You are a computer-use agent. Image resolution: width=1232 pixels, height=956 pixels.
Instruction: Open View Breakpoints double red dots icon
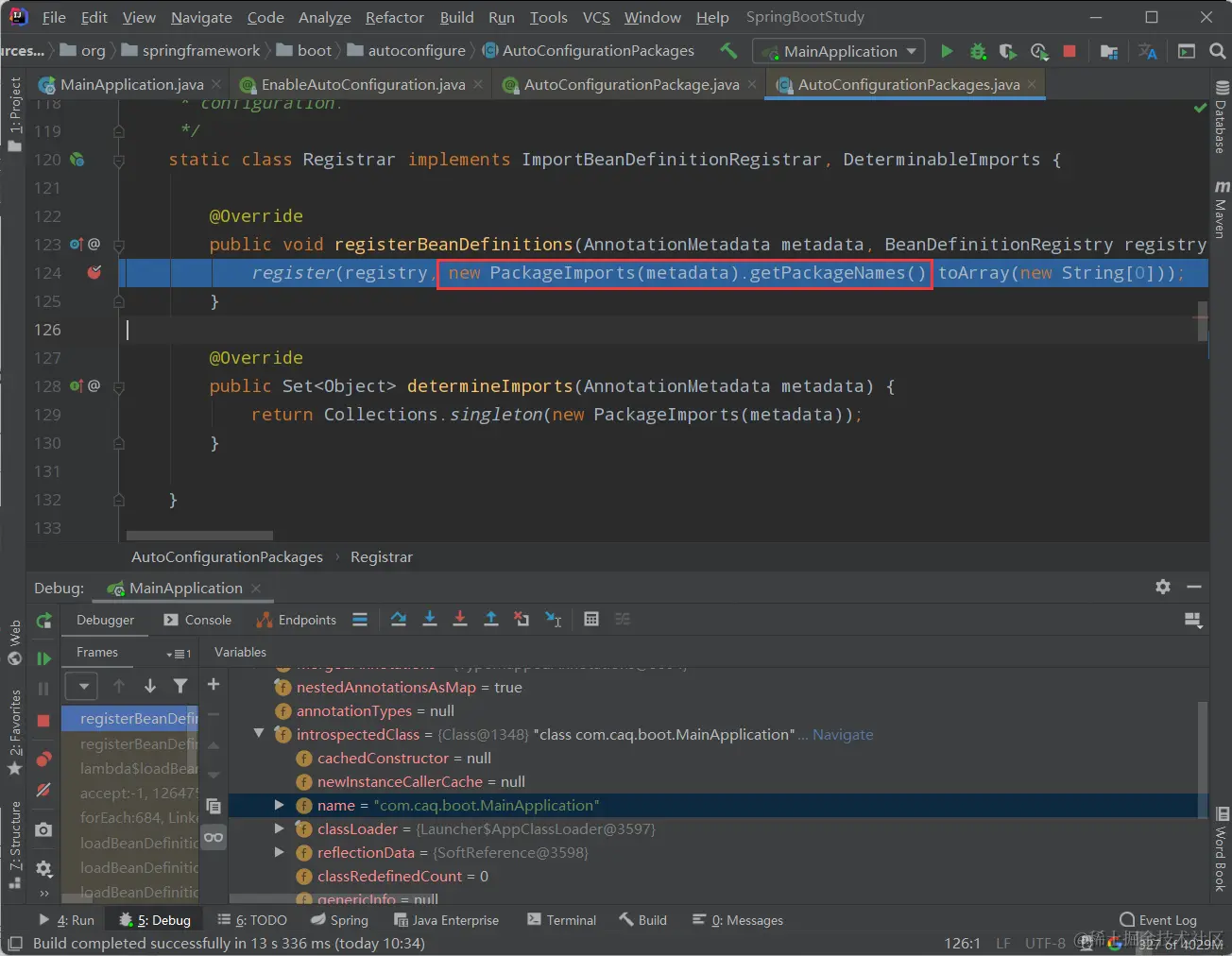point(43,759)
